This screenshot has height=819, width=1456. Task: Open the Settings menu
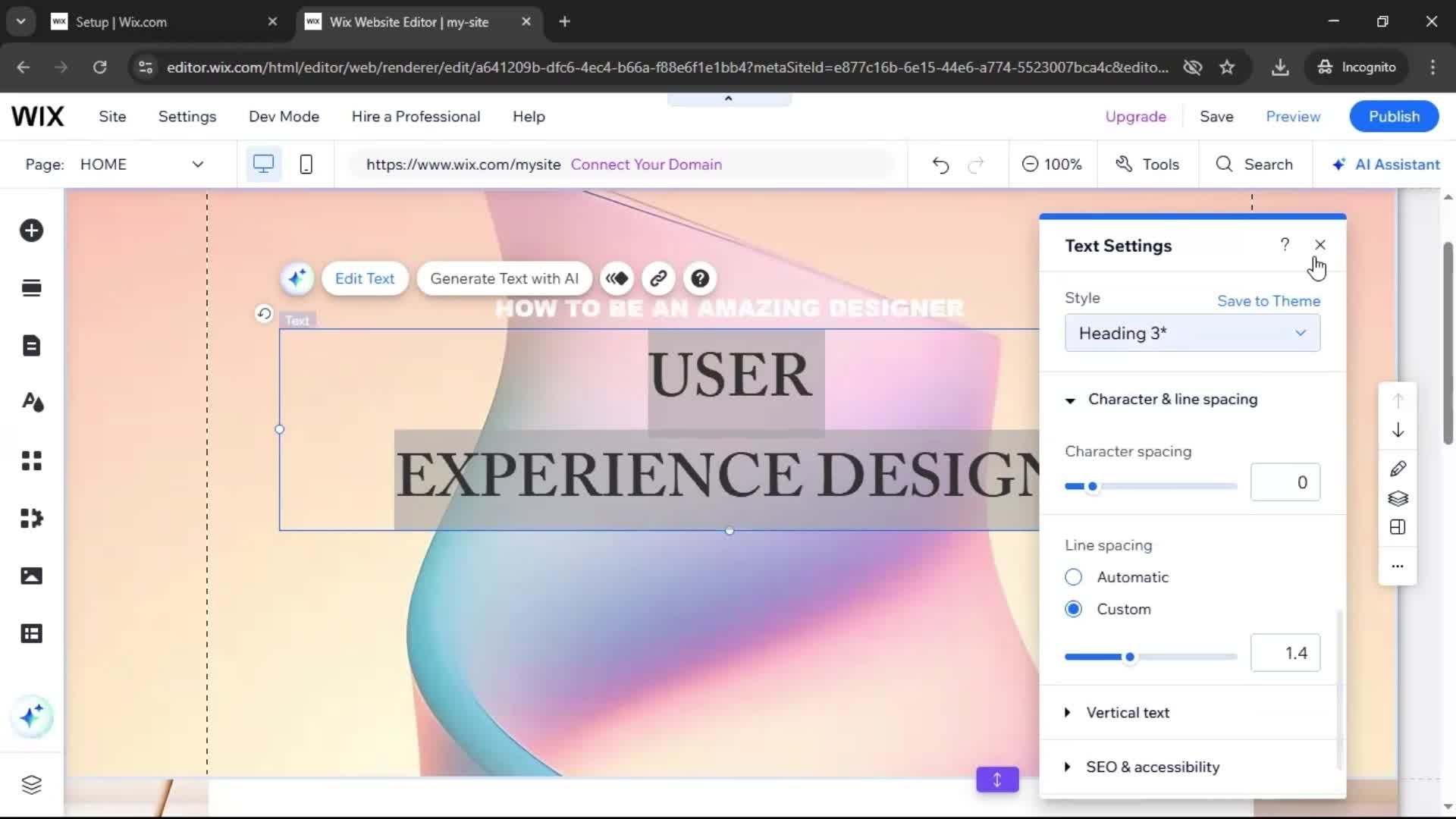[x=187, y=117]
